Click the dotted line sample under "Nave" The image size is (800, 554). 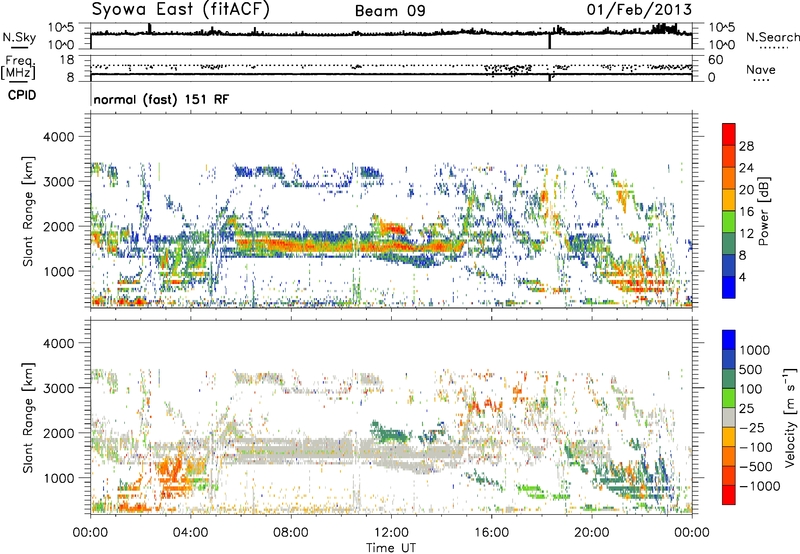coord(761,81)
